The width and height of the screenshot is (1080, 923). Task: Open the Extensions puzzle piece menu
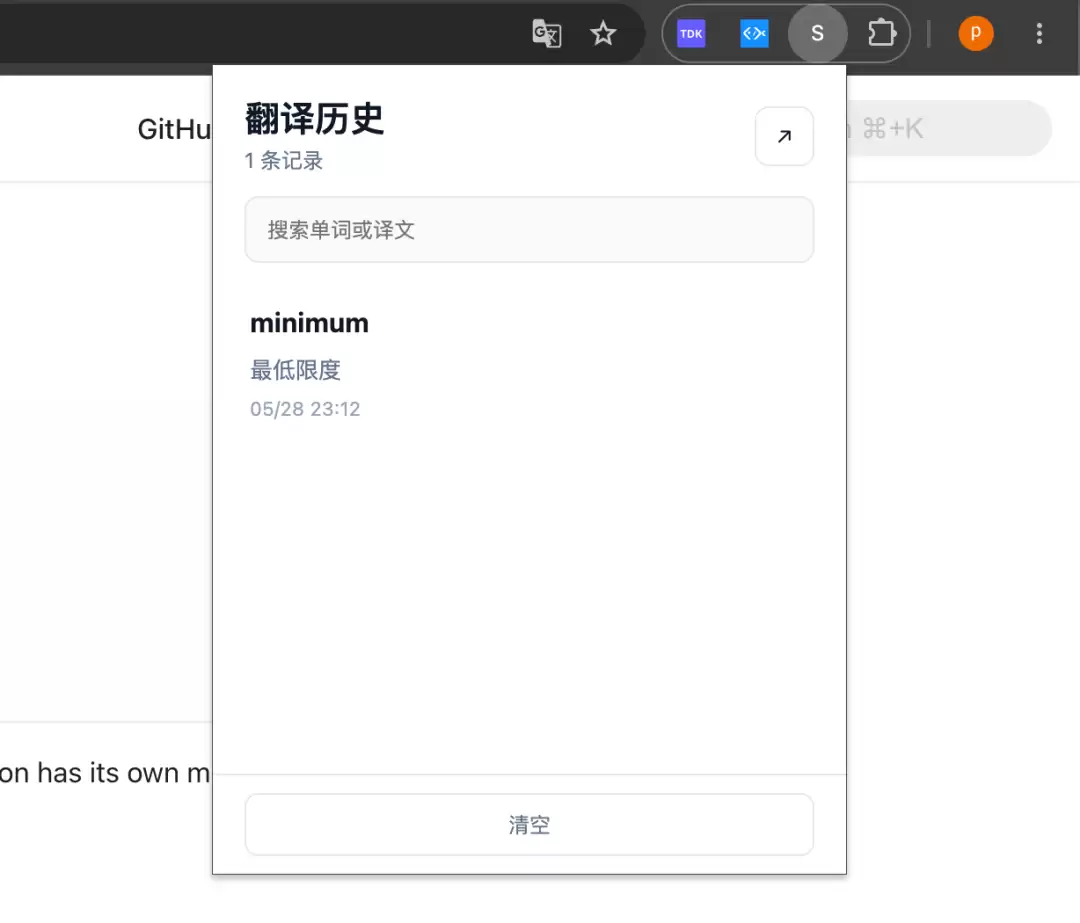[881, 33]
